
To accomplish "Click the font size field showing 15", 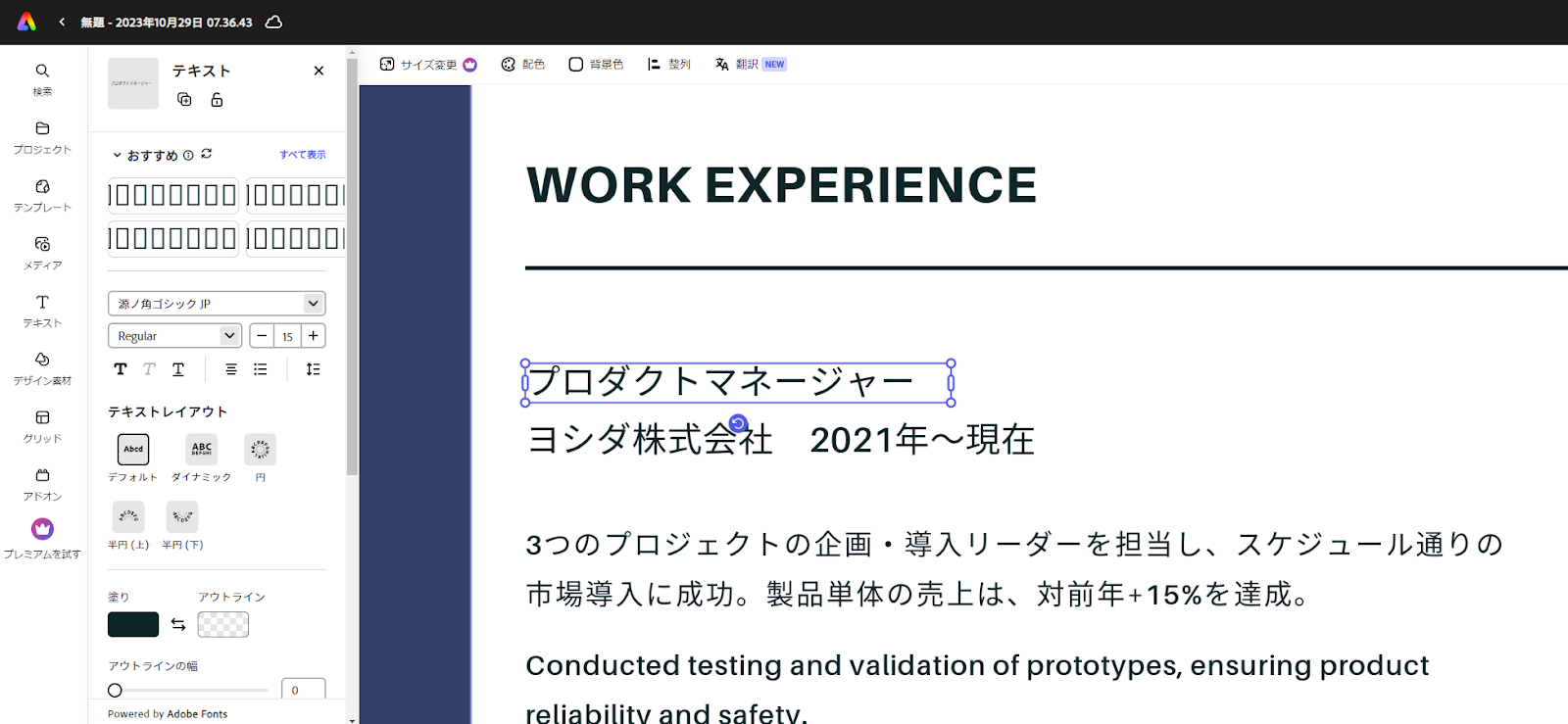I will 287,336.
